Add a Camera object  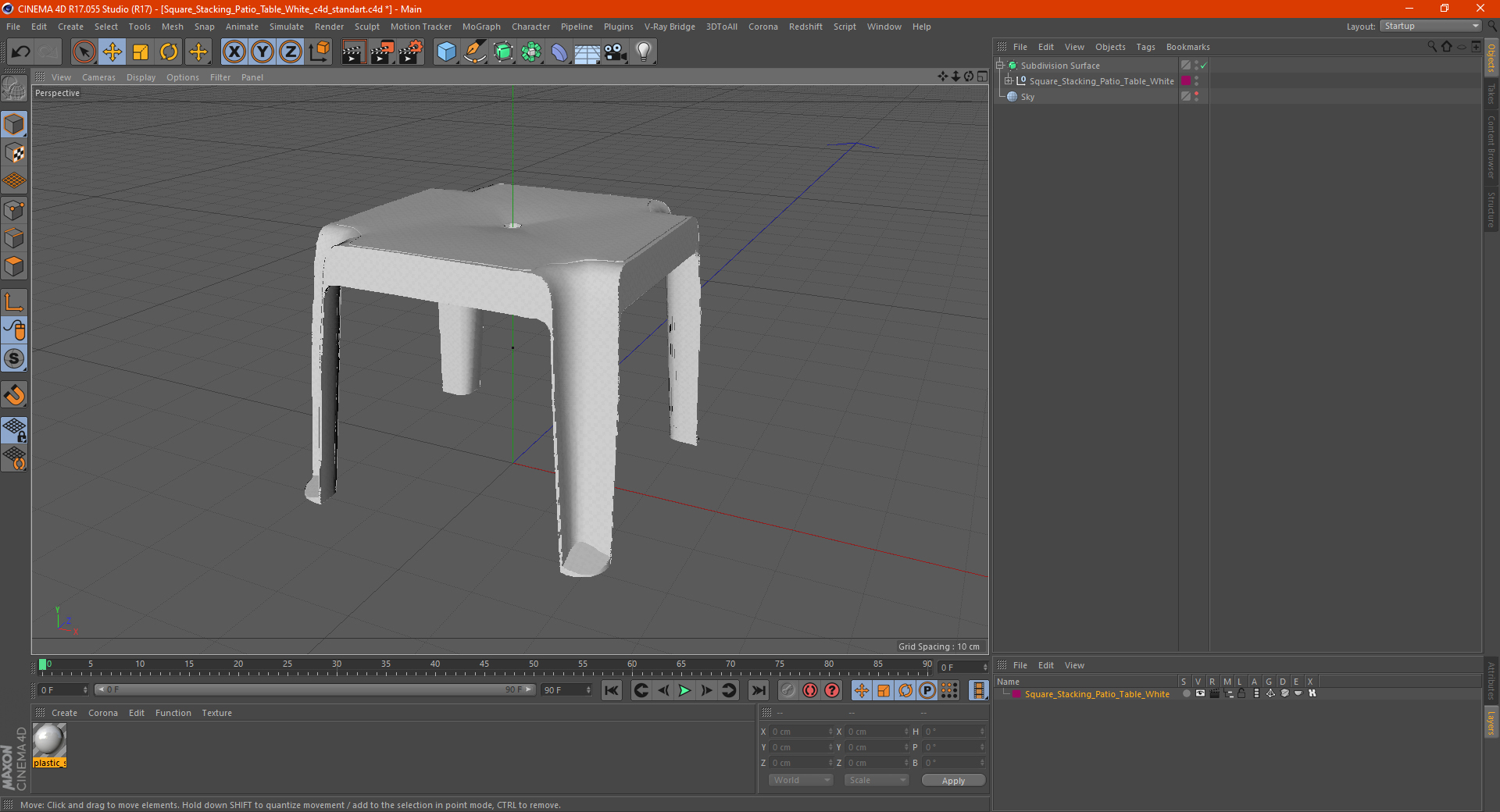[616, 52]
